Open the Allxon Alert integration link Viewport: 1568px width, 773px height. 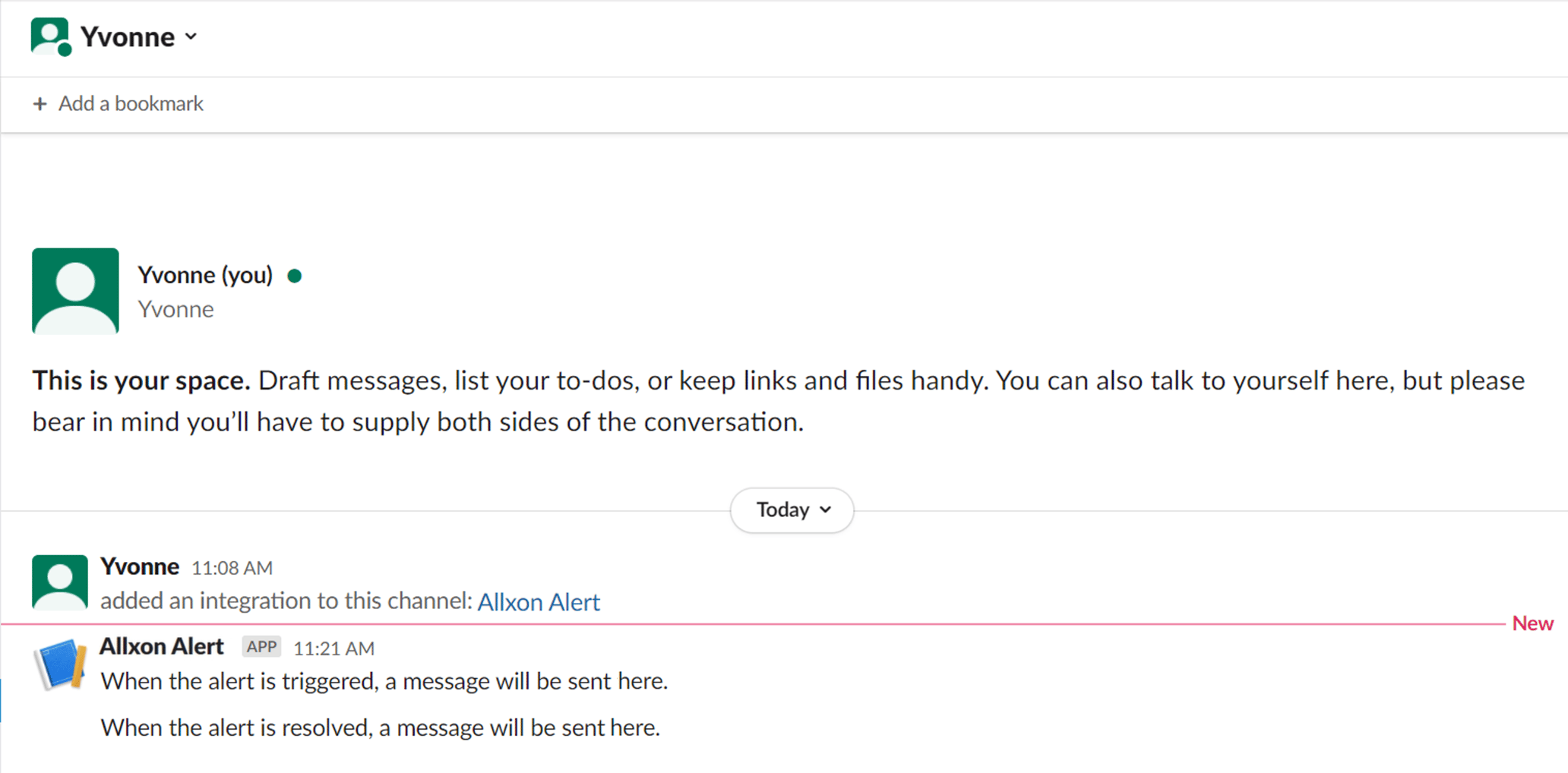point(538,601)
